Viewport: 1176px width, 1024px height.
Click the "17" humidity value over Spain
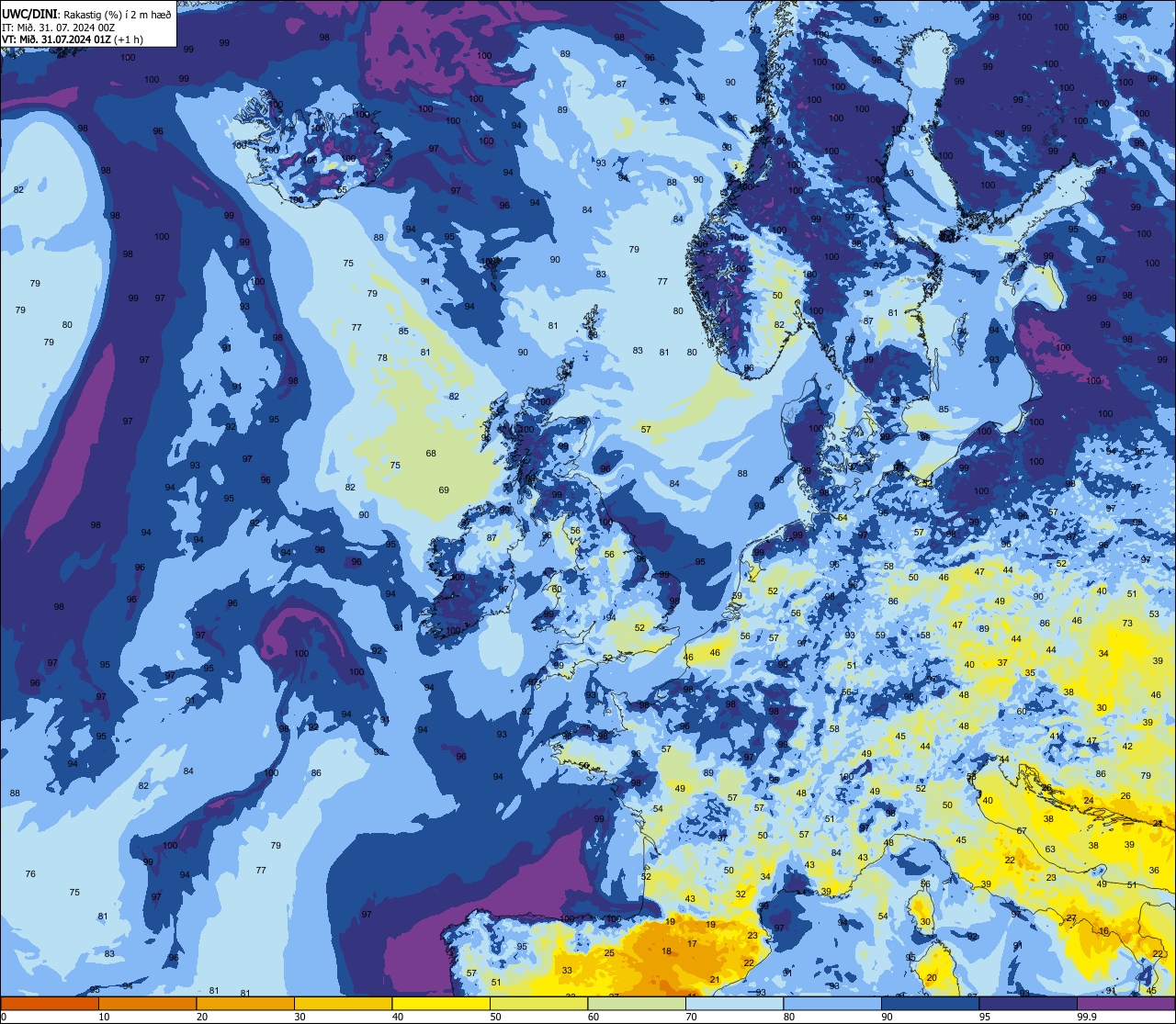click(x=692, y=944)
